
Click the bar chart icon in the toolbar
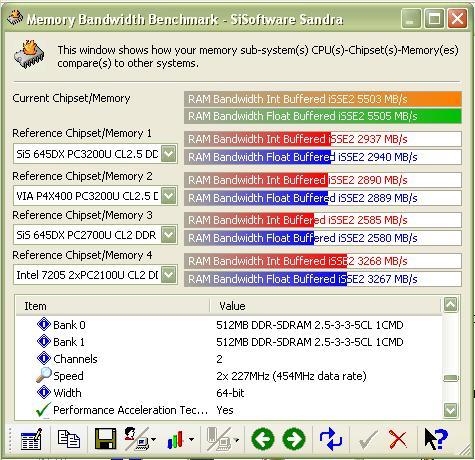coord(176,439)
